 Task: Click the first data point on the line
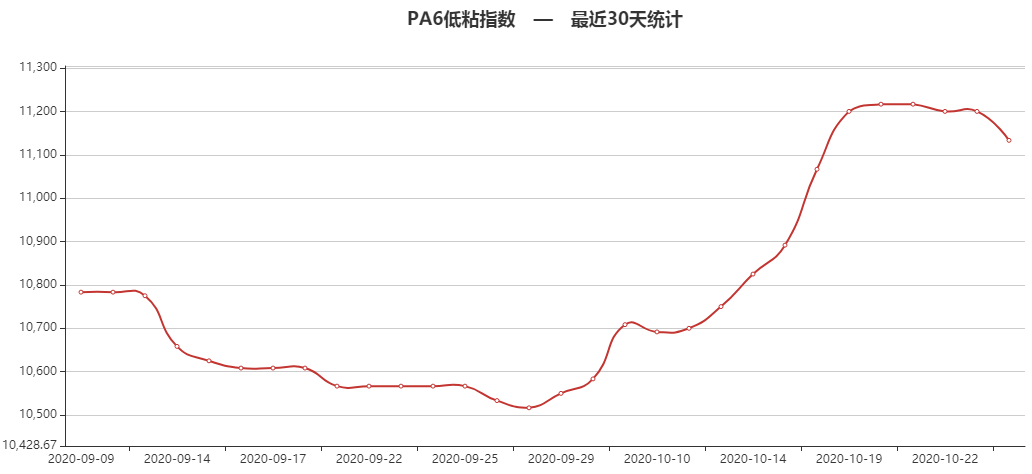(x=81, y=292)
